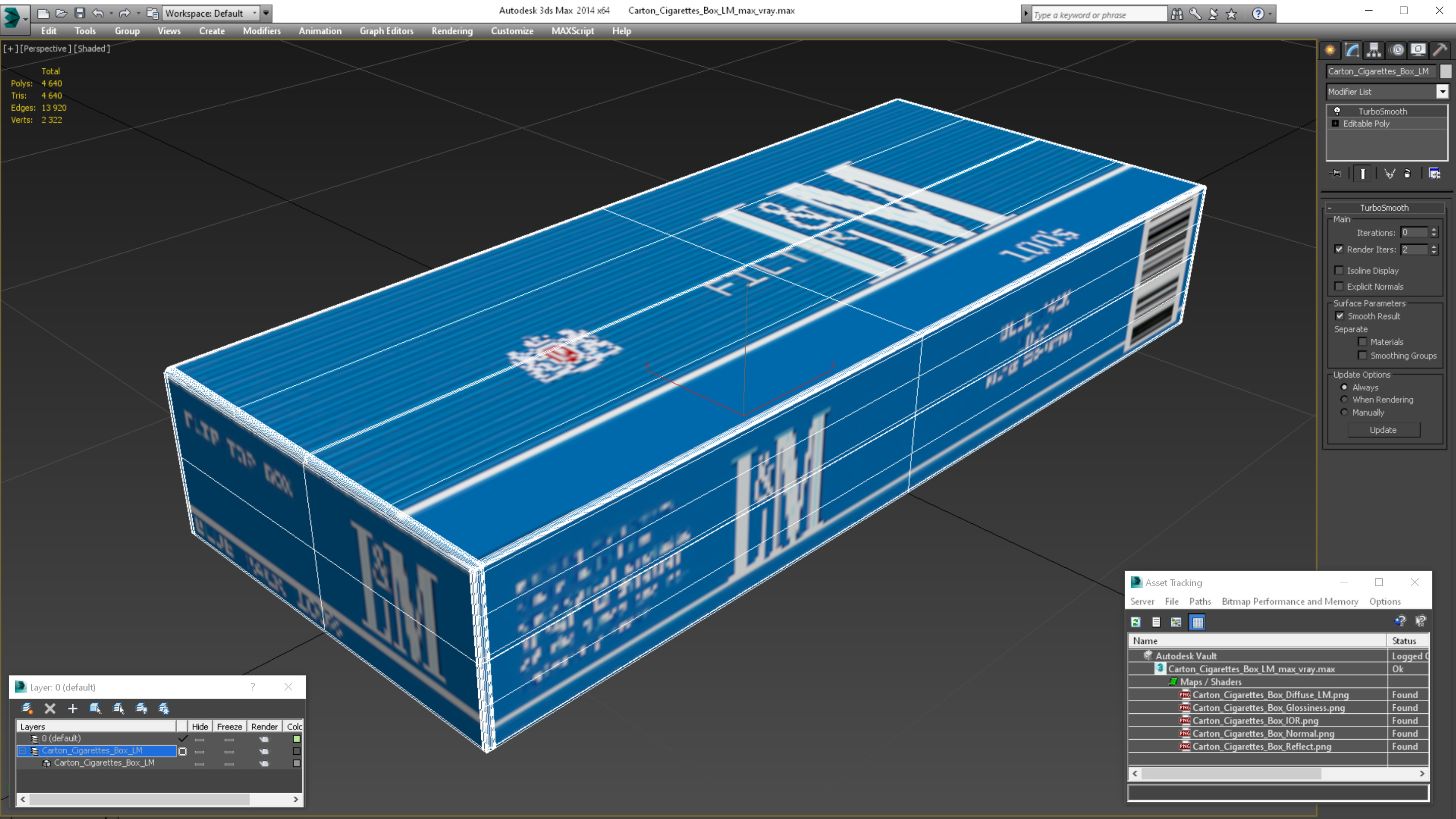Toggle Show End Result icon
Image resolution: width=1456 pixels, height=819 pixels.
click(1362, 173)
